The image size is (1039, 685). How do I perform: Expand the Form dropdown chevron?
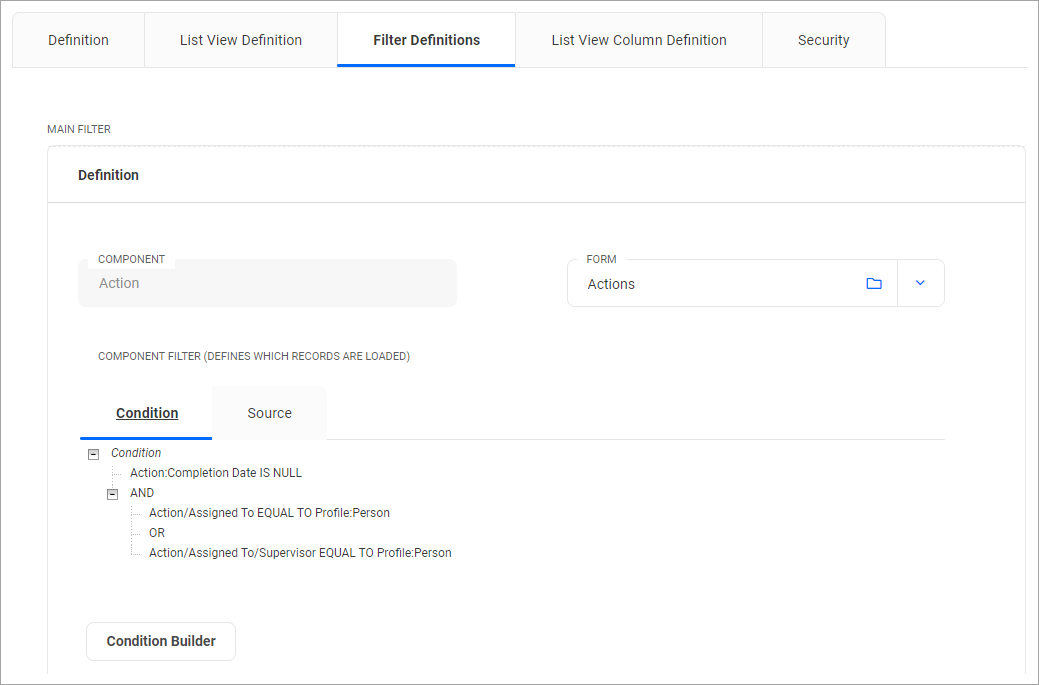pos(920,284)
